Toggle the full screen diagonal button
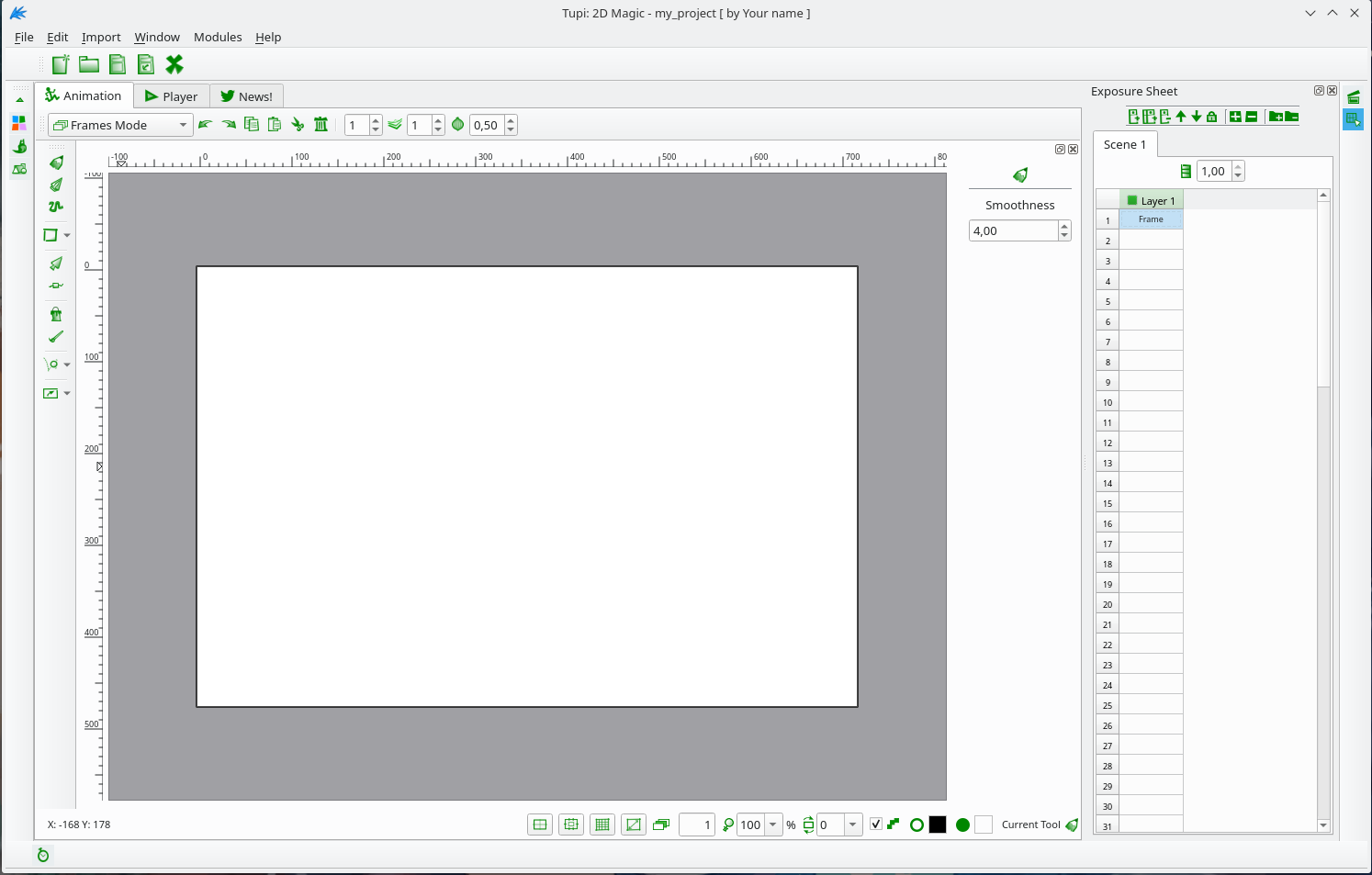Viewport: 1372px width, 875px height. 634,825
